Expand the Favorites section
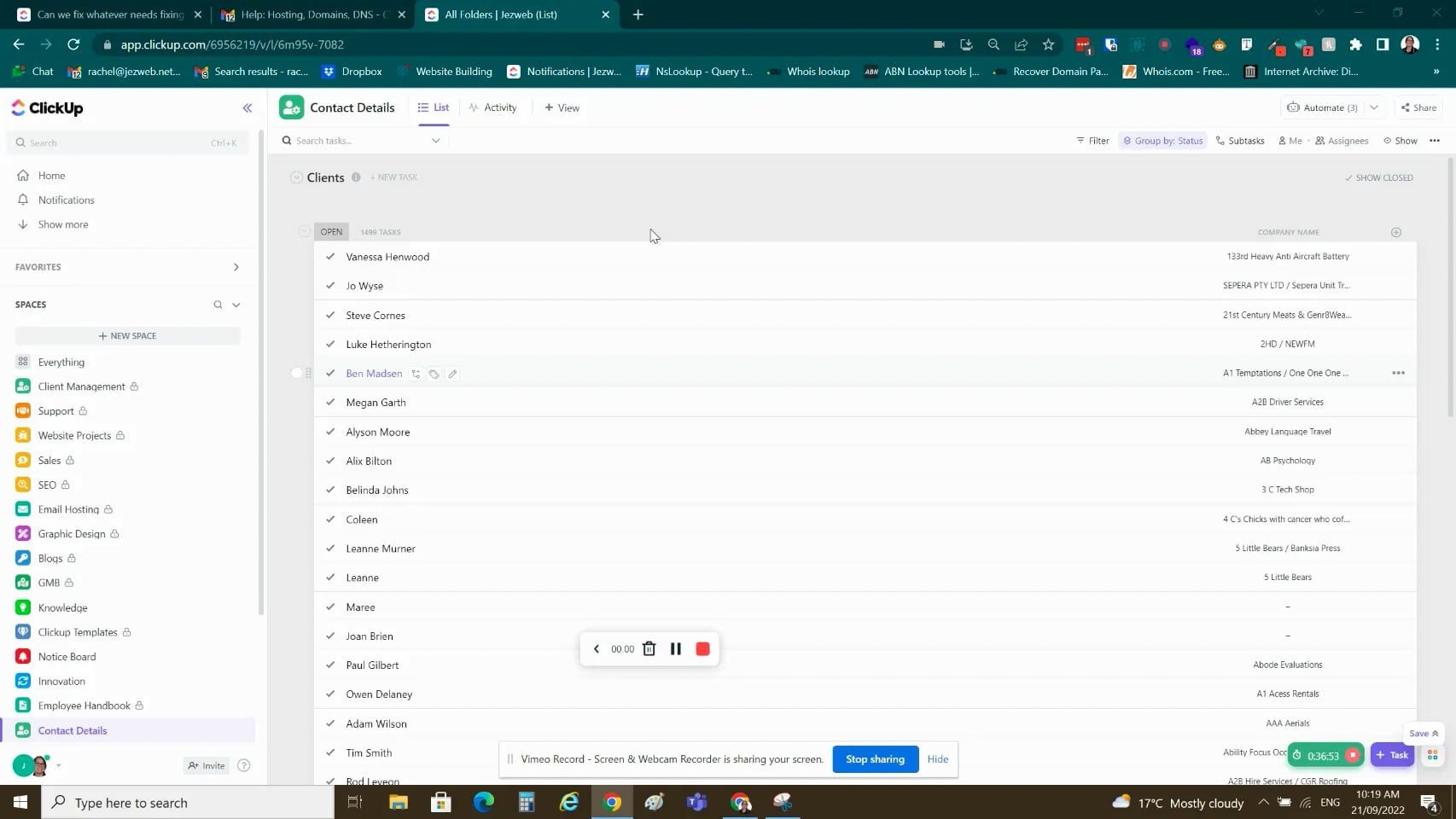Screen dimensions: 1456x819 pyautogui.click(x=236, y=267)
